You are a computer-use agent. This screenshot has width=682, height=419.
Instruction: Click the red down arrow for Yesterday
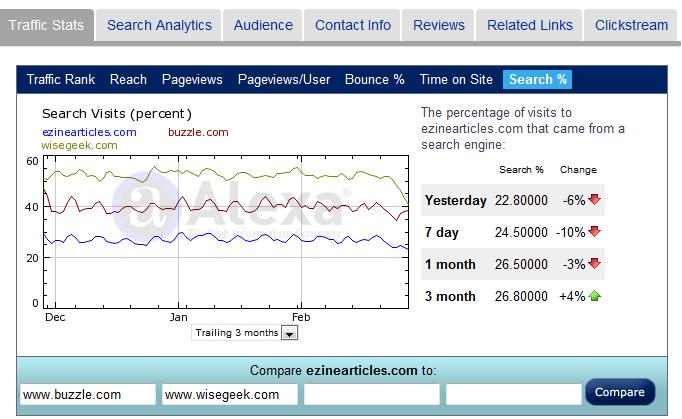pos(595,199)
